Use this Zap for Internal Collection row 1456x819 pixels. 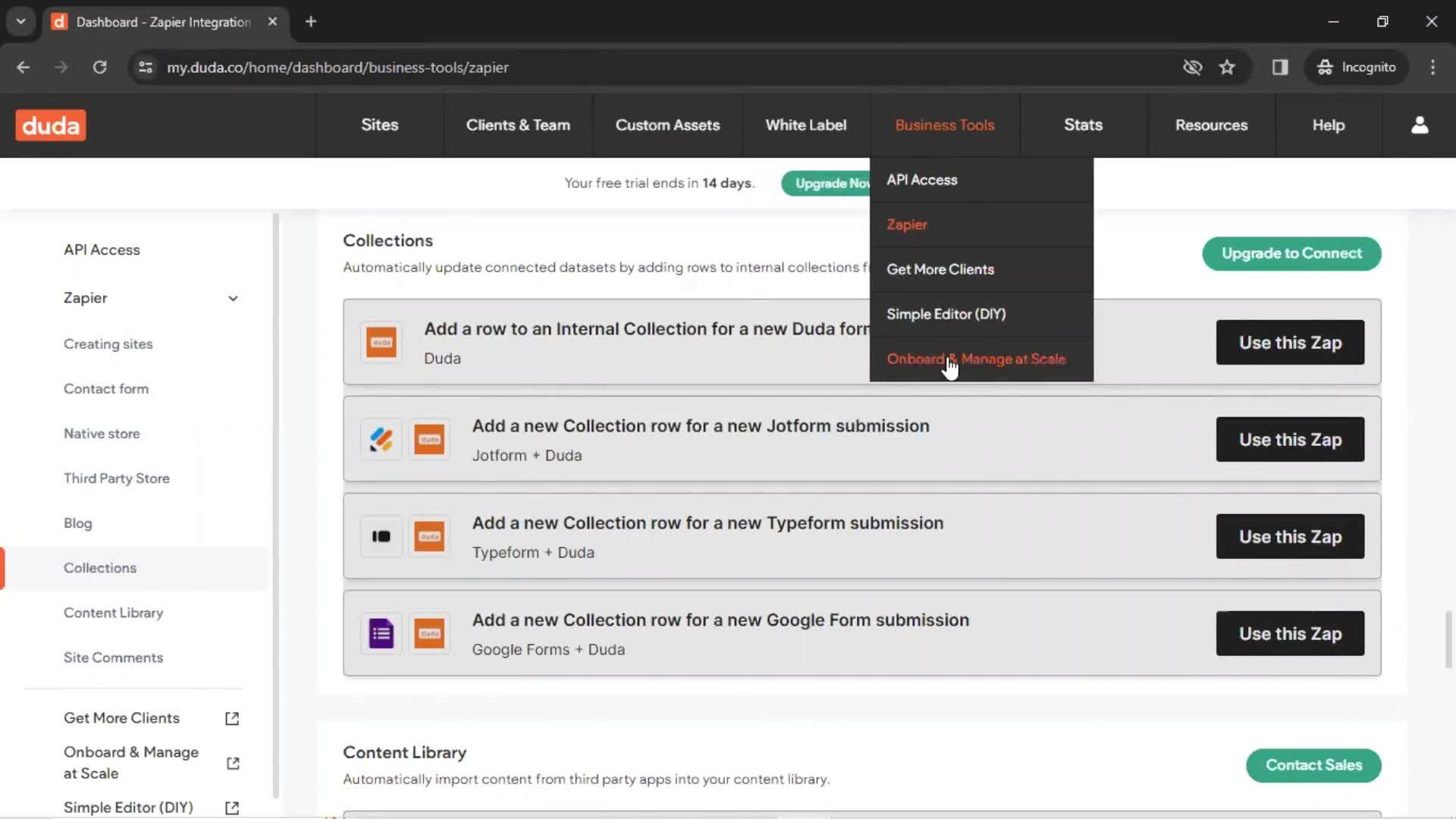[1290, 343]
